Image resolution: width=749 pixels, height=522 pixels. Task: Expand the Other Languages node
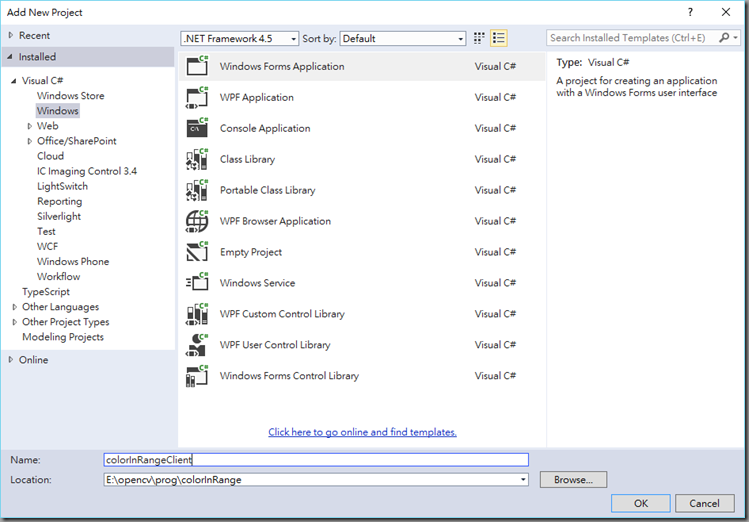click(14, 307)
